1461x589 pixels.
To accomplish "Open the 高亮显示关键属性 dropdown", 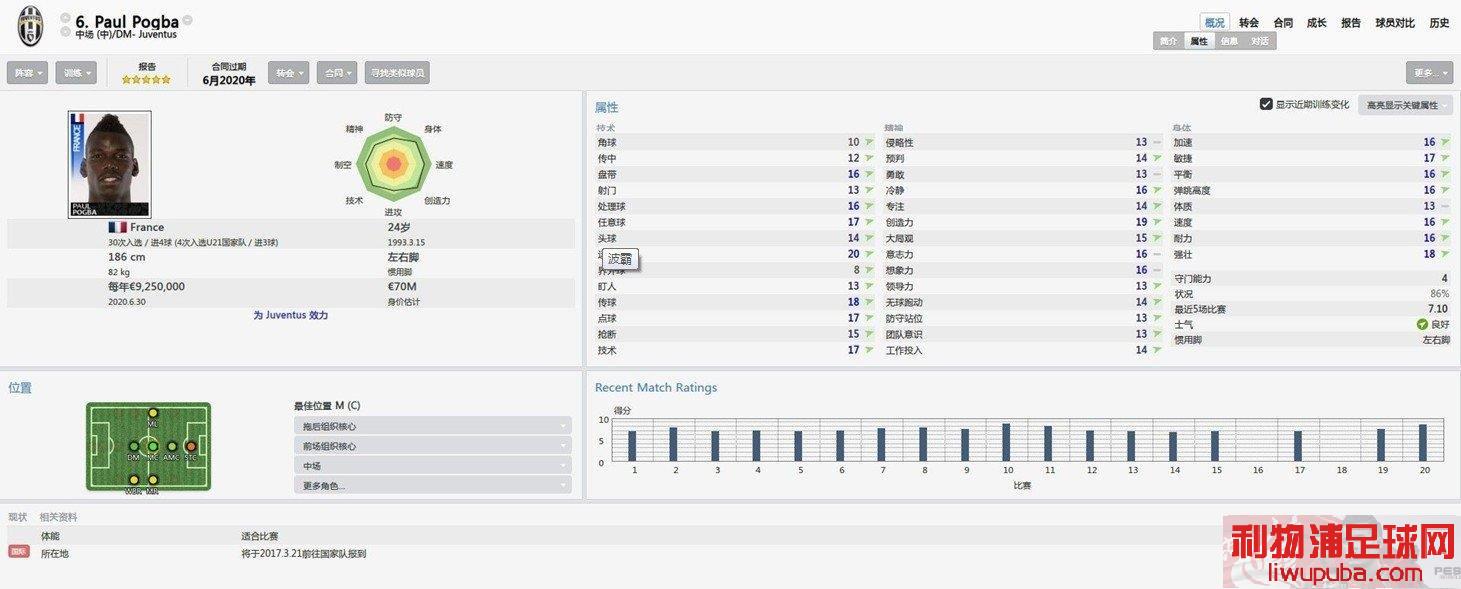I will point(1405,105).
